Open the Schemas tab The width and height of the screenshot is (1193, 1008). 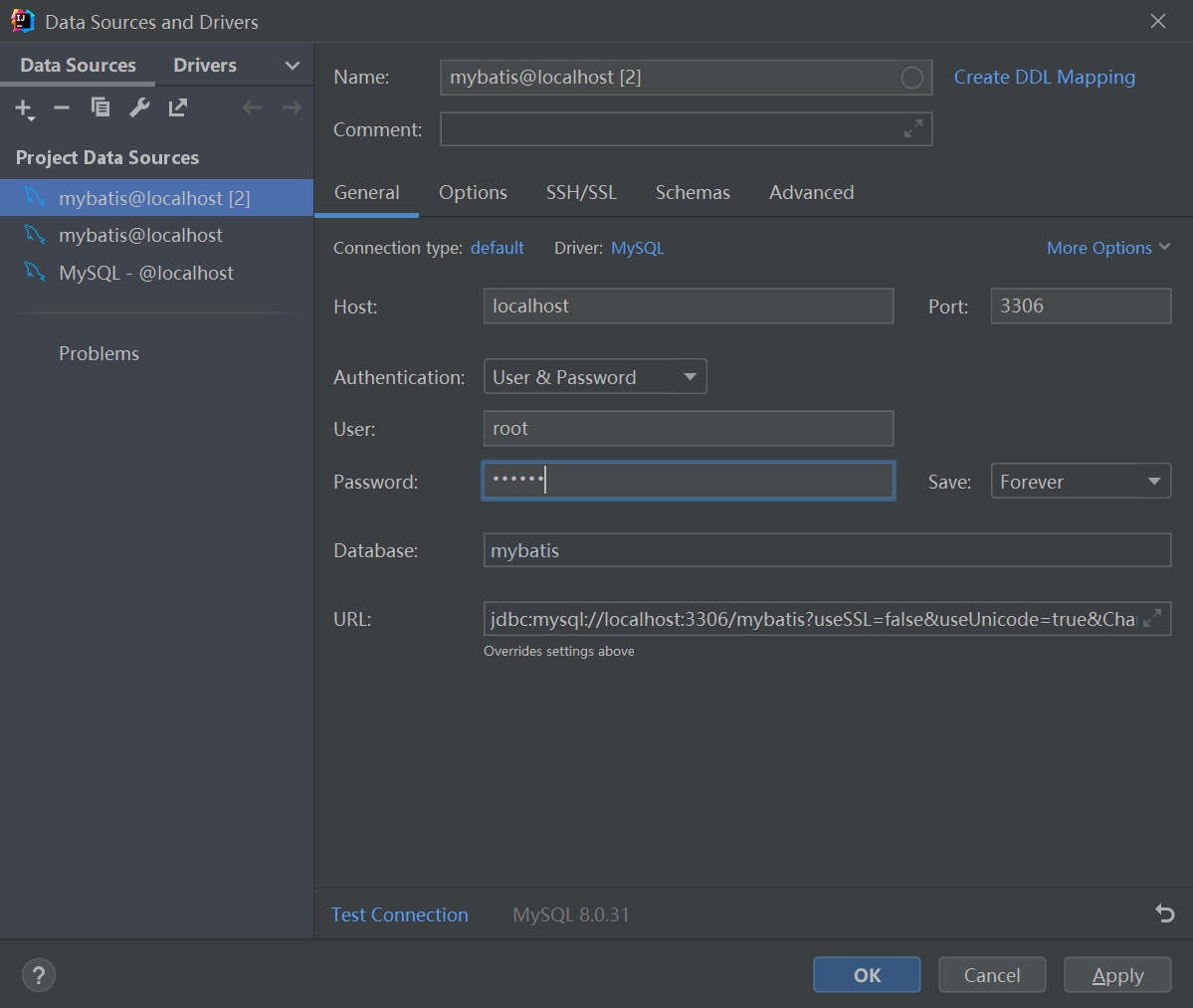(x=693, y=192)
